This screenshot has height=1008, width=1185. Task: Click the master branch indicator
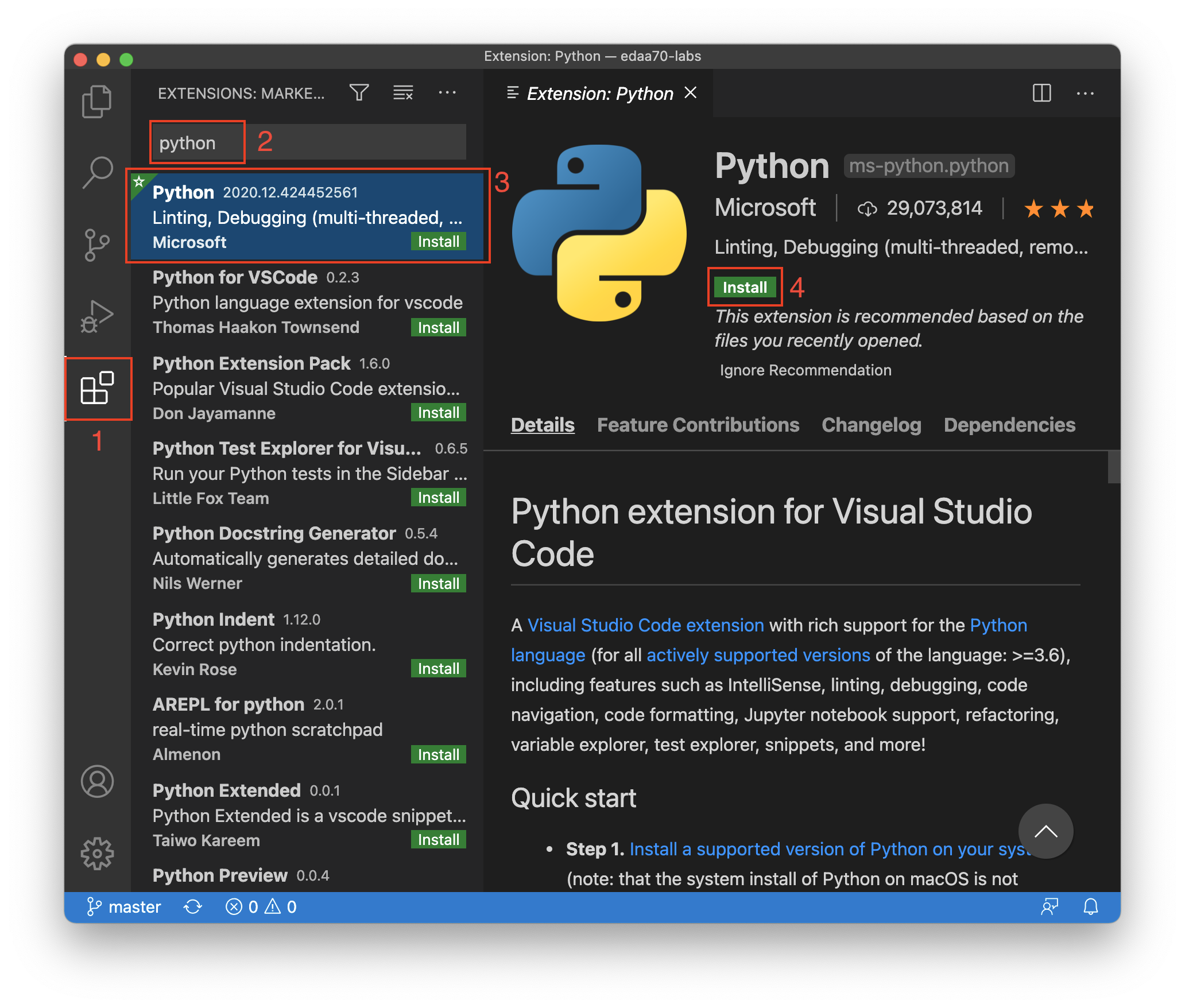click(123, 907)
